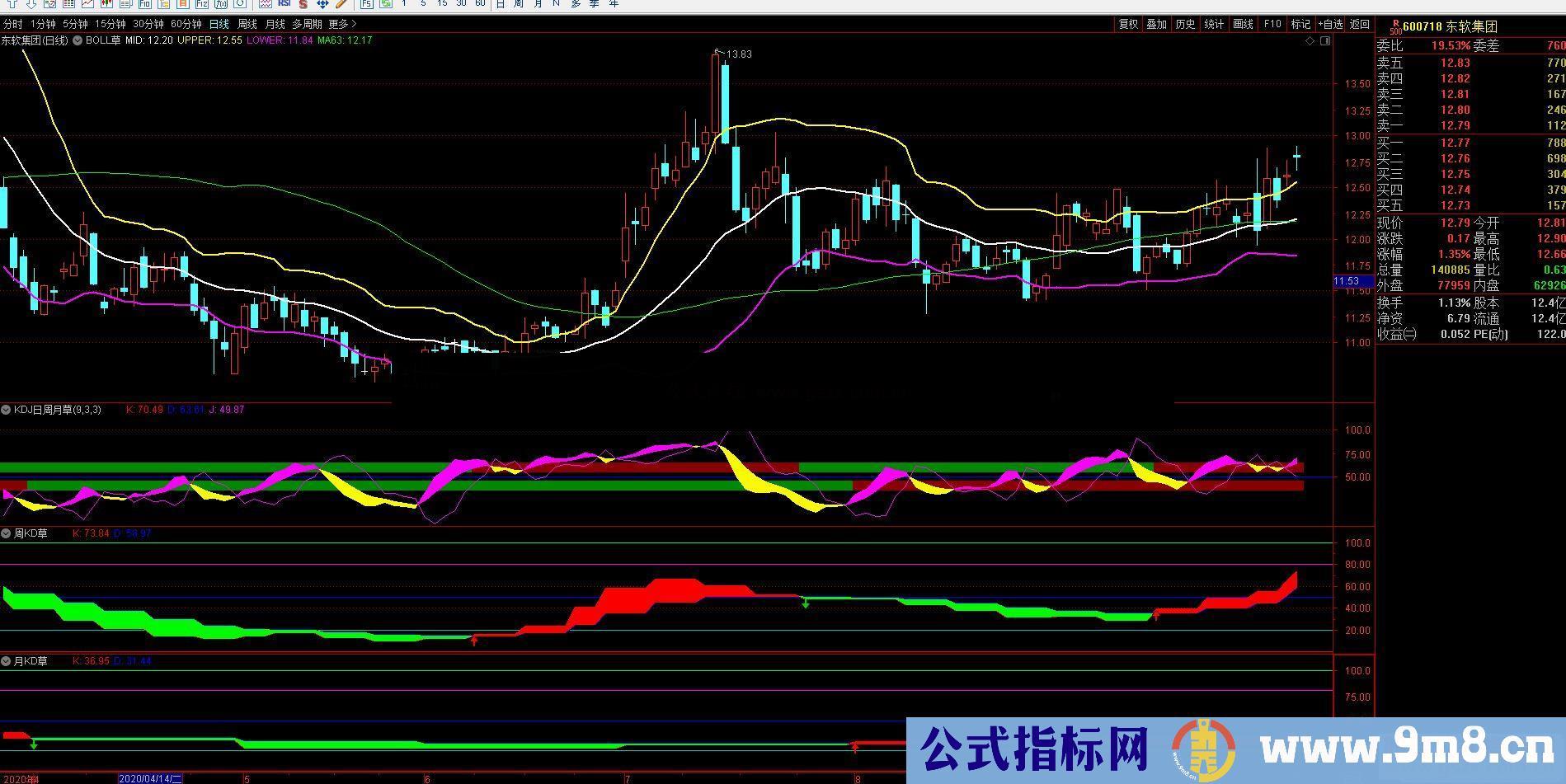Open the 更多 dropdown in the period bar
The width and height of the screenshot is (1566, 784).
[x=339, y=24]
